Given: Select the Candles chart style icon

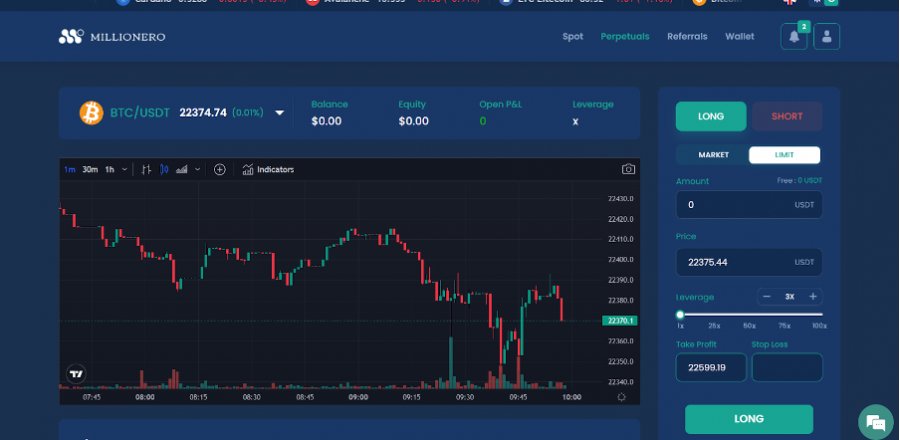Looking at the screenshot, I should tap(164, 169).
